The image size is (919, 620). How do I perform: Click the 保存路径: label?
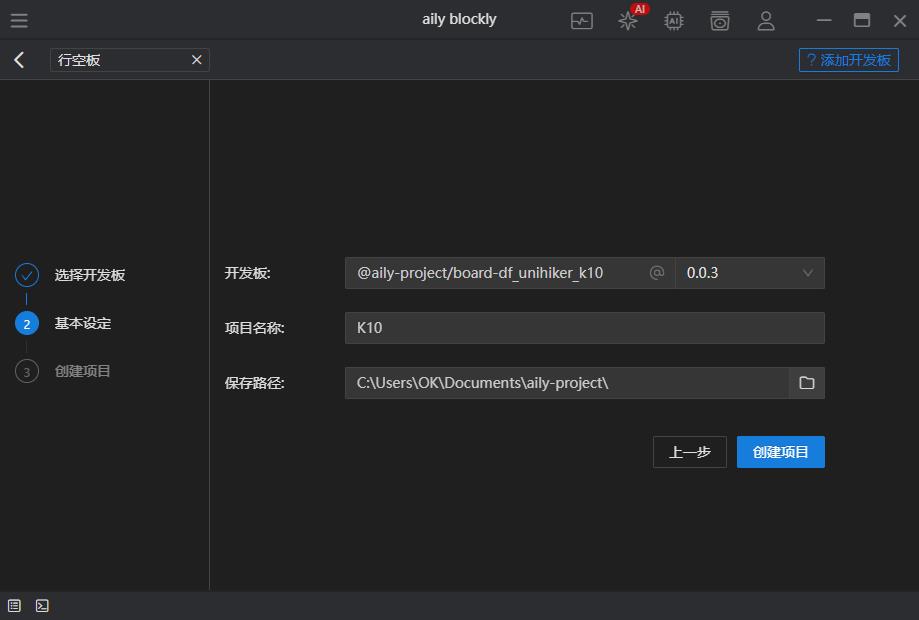point(254,383)
